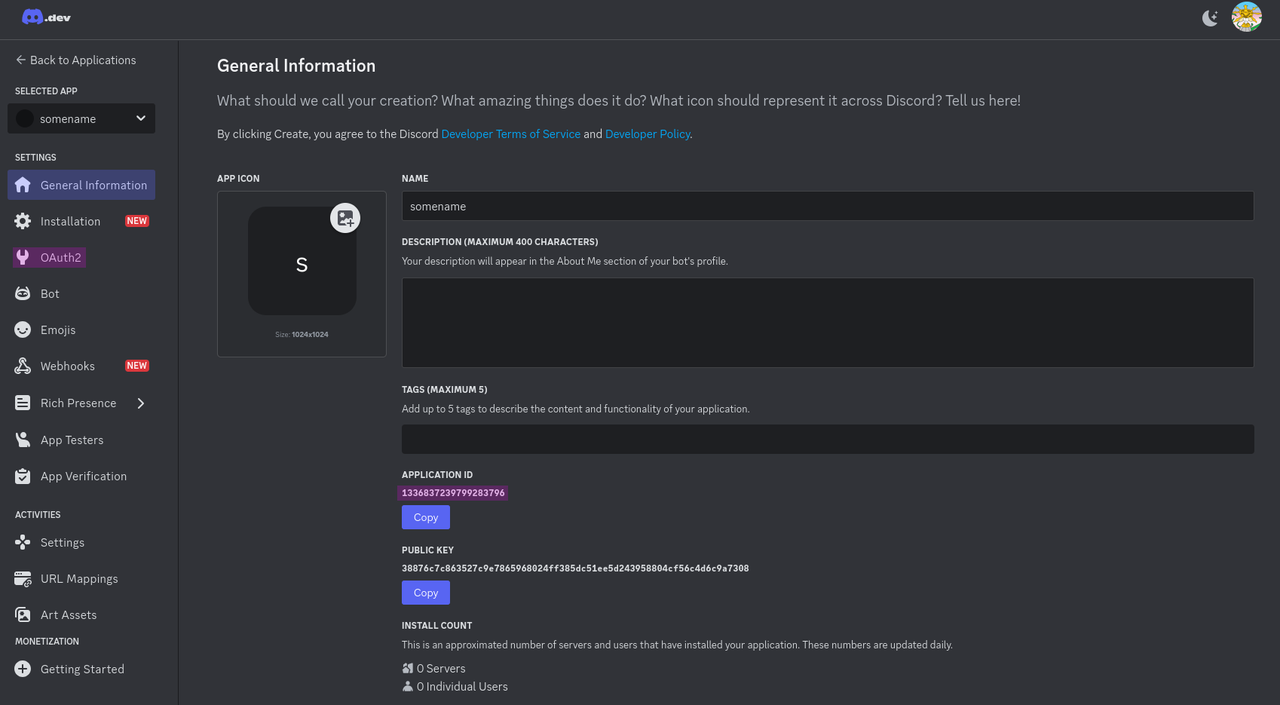
Task: Open the Developer Terms of Service link
Action: point(511,134)
